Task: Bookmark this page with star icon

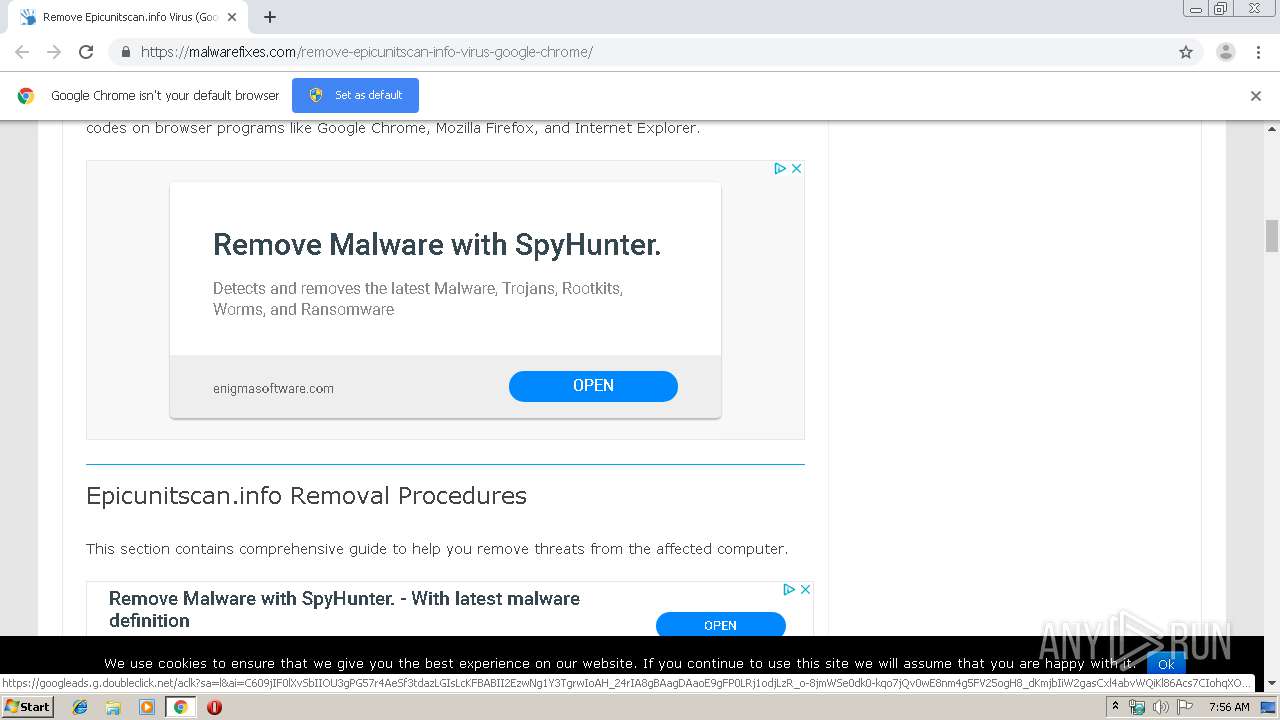Action: pos(1186,52)
